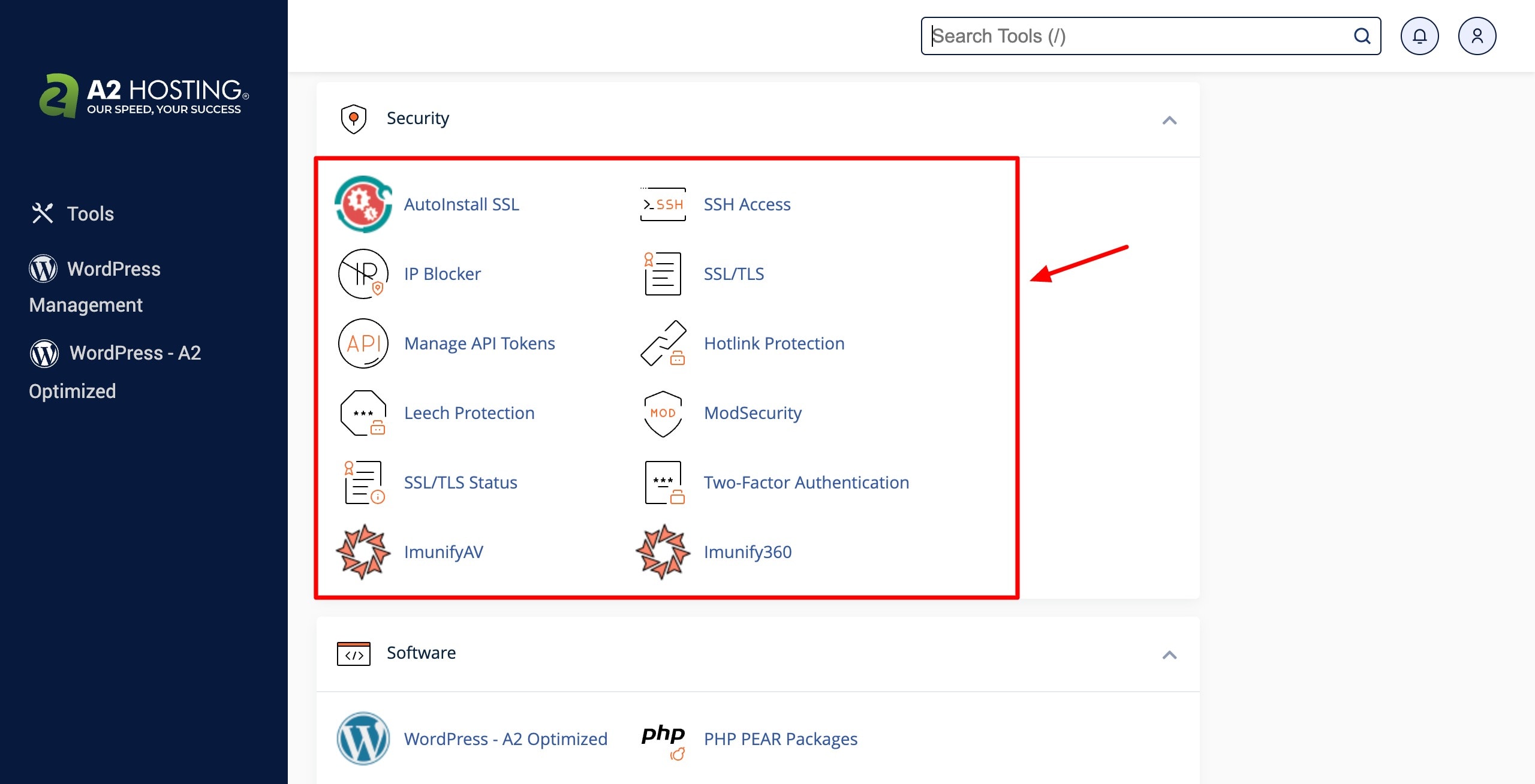Click the Leech Protection icon

[363, 413]
